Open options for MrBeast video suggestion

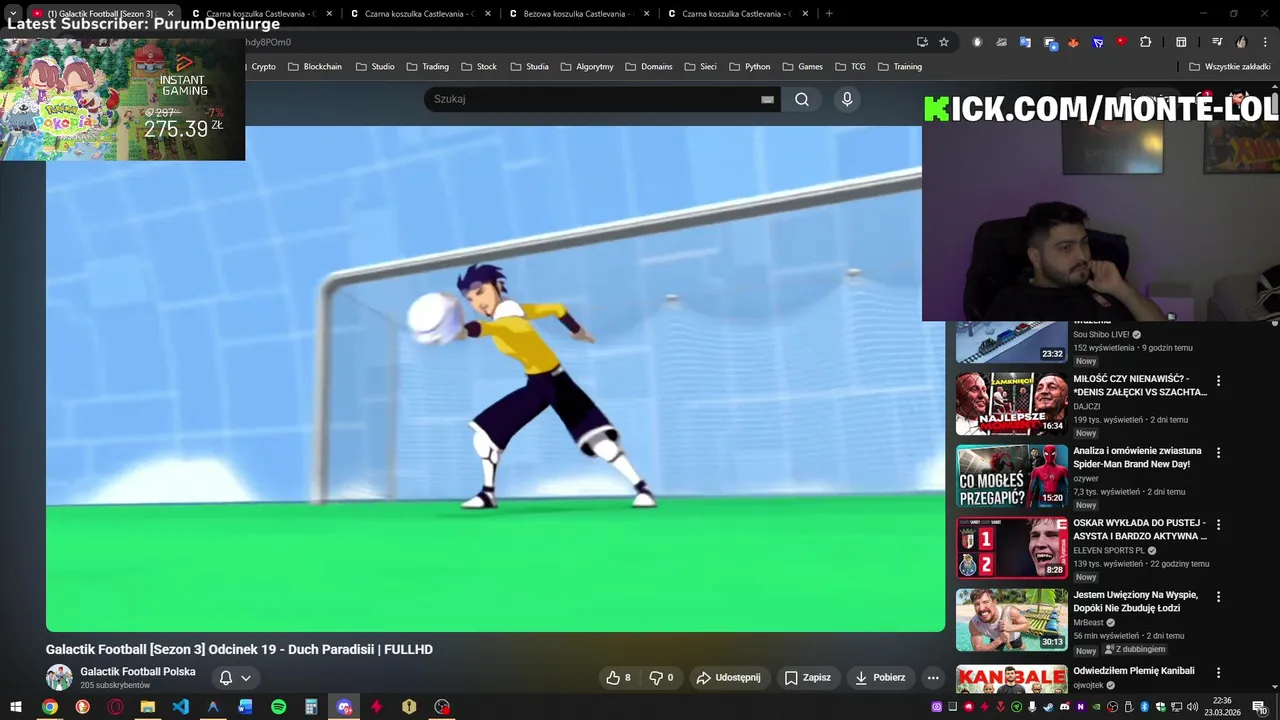[1218, 596]
